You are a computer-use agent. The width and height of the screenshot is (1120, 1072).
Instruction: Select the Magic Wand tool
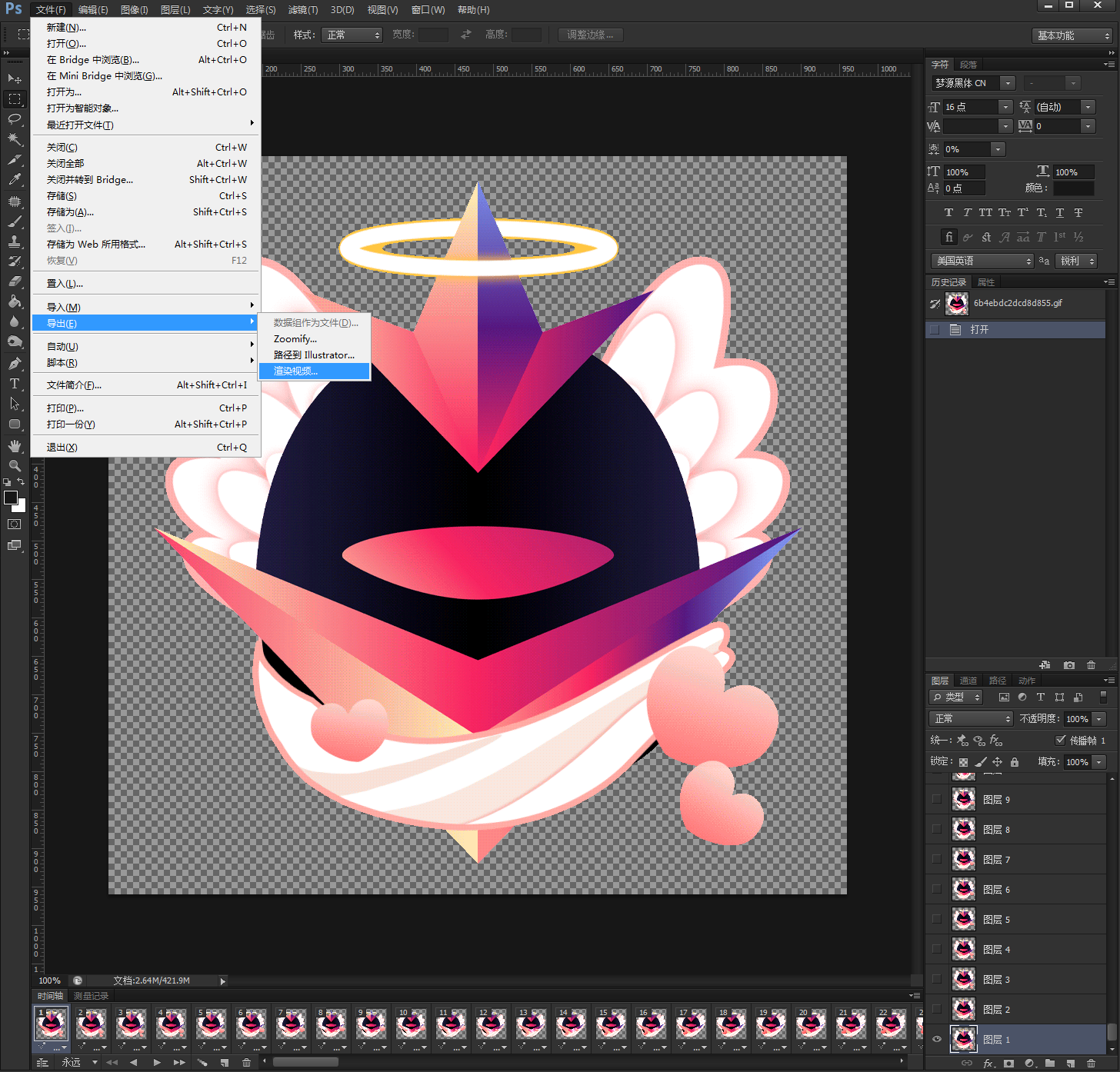[x=15, y=139]
